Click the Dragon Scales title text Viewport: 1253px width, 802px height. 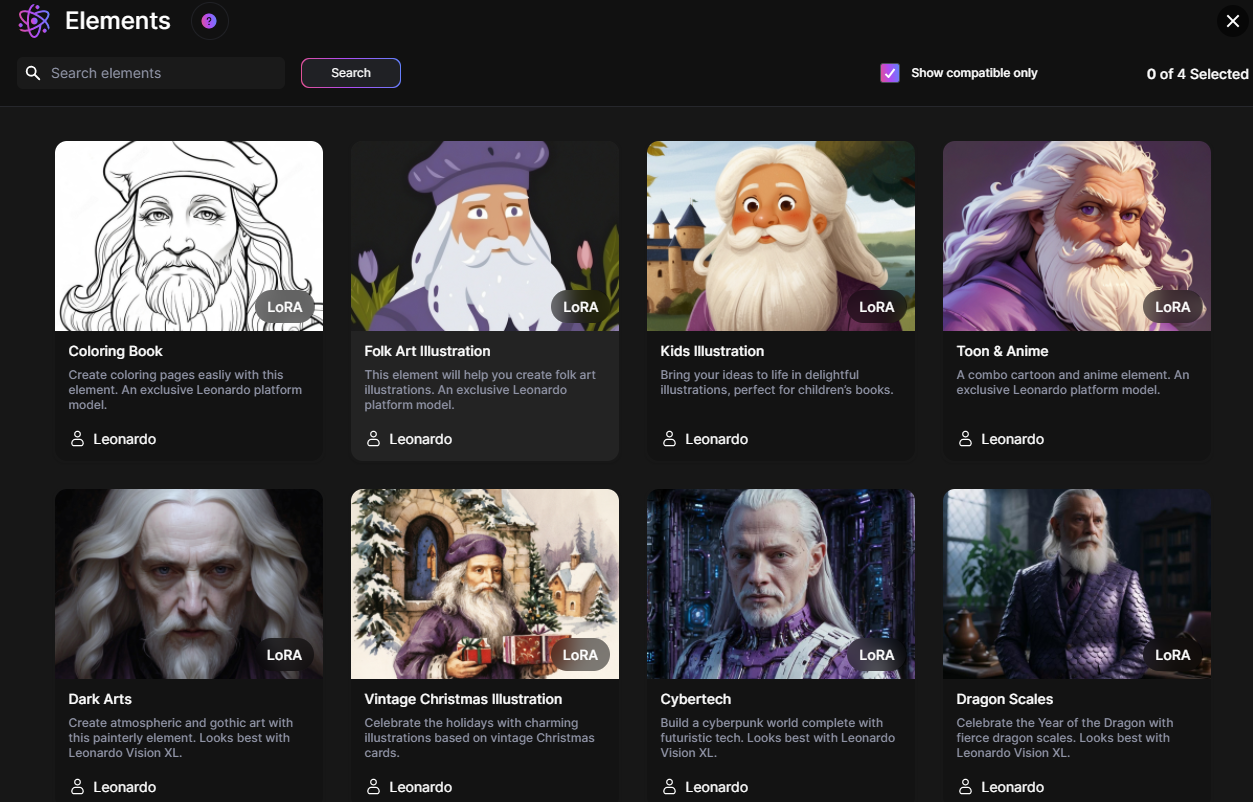coord(1004,699)
